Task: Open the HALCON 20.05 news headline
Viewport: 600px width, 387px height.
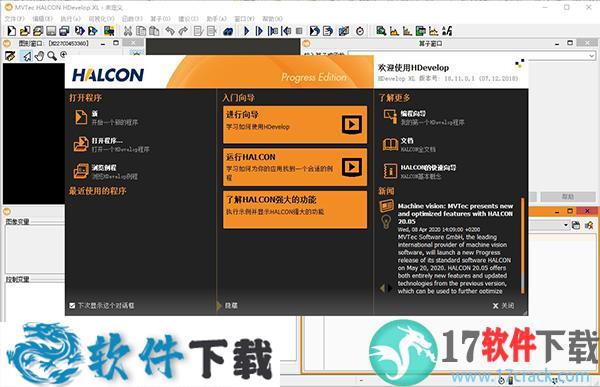Action: (x=455, y=214)
